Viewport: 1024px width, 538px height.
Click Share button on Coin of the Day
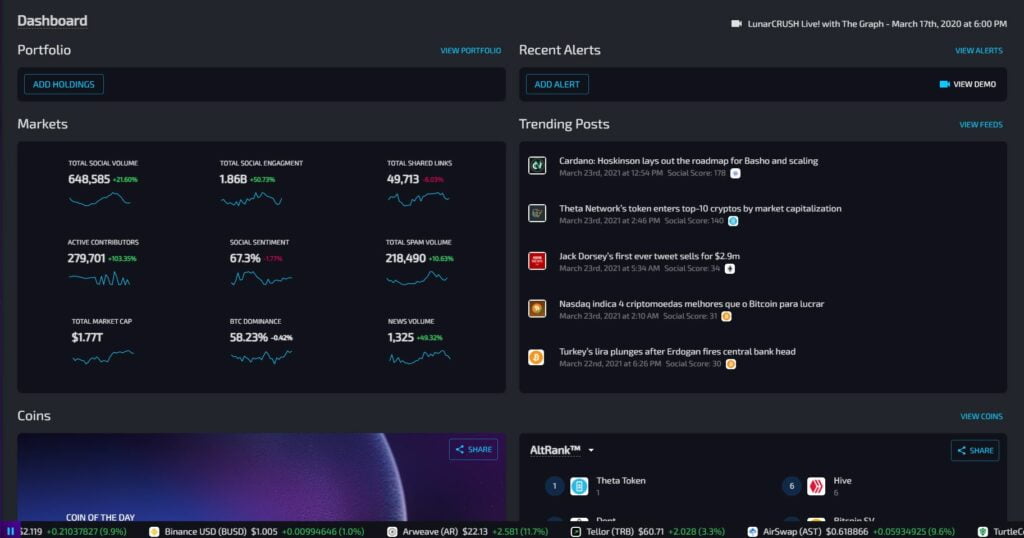473,449
